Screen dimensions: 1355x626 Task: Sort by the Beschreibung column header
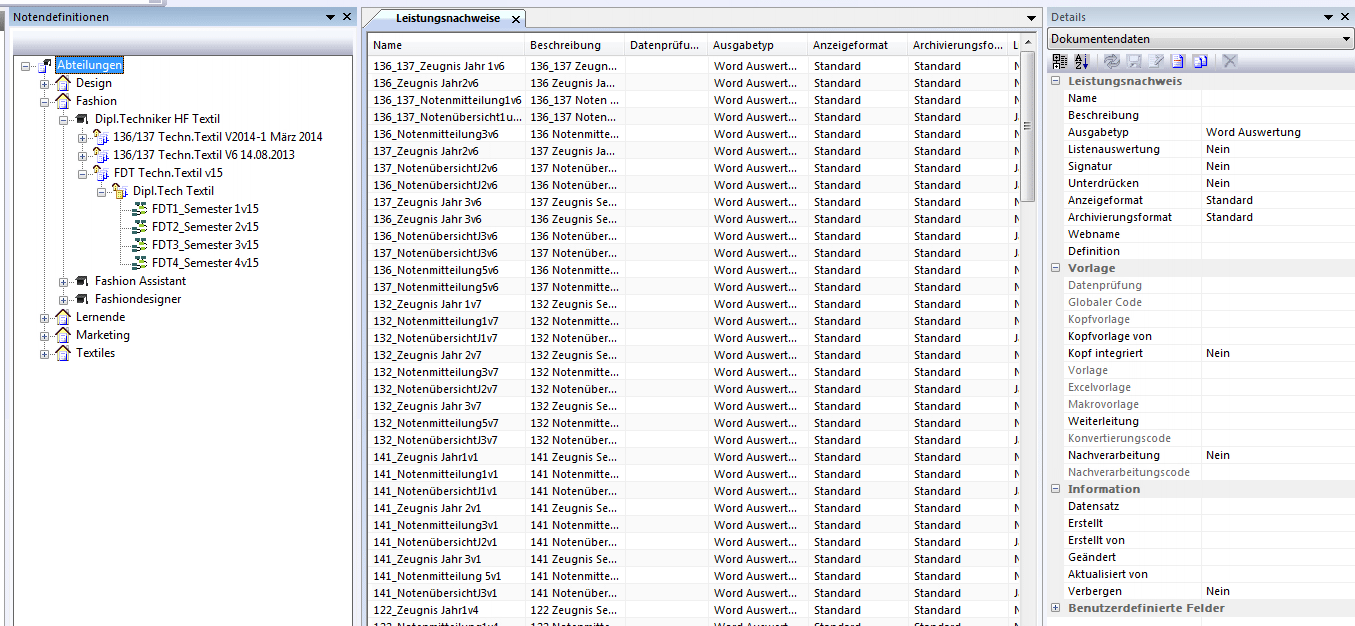pos(565,45)
